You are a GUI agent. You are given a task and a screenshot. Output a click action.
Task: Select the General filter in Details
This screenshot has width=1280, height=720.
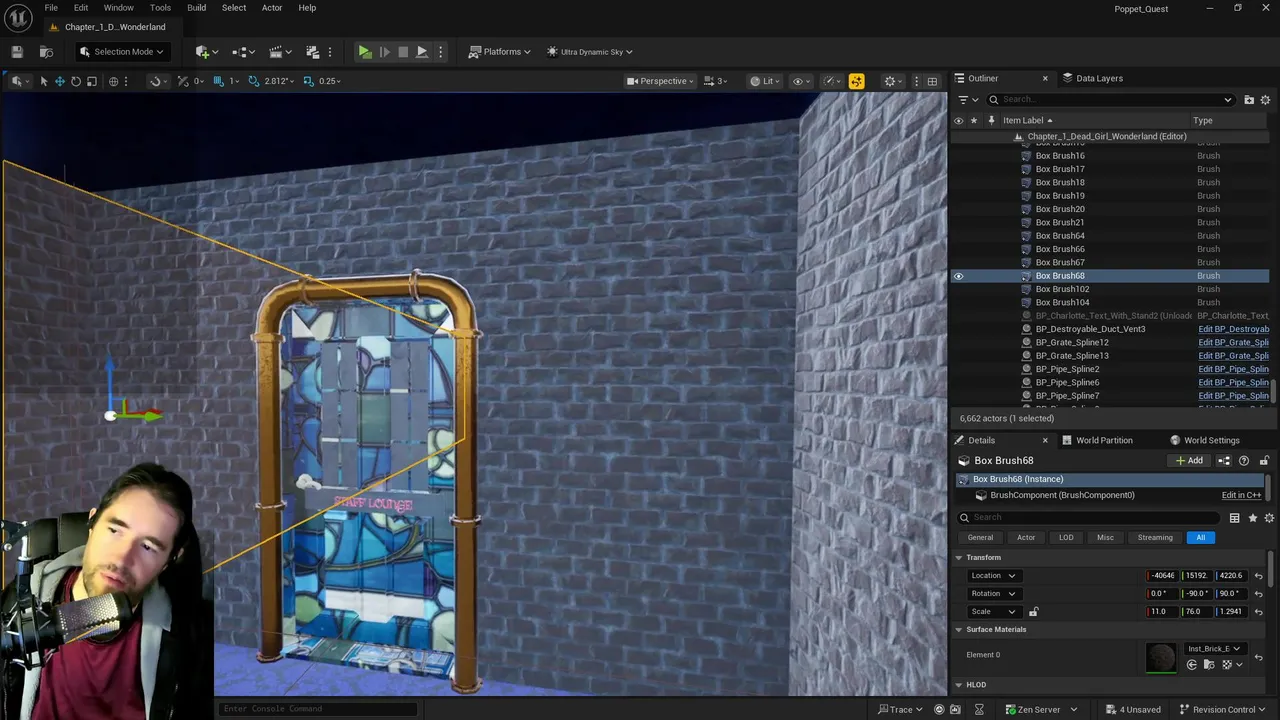point(980,538)
